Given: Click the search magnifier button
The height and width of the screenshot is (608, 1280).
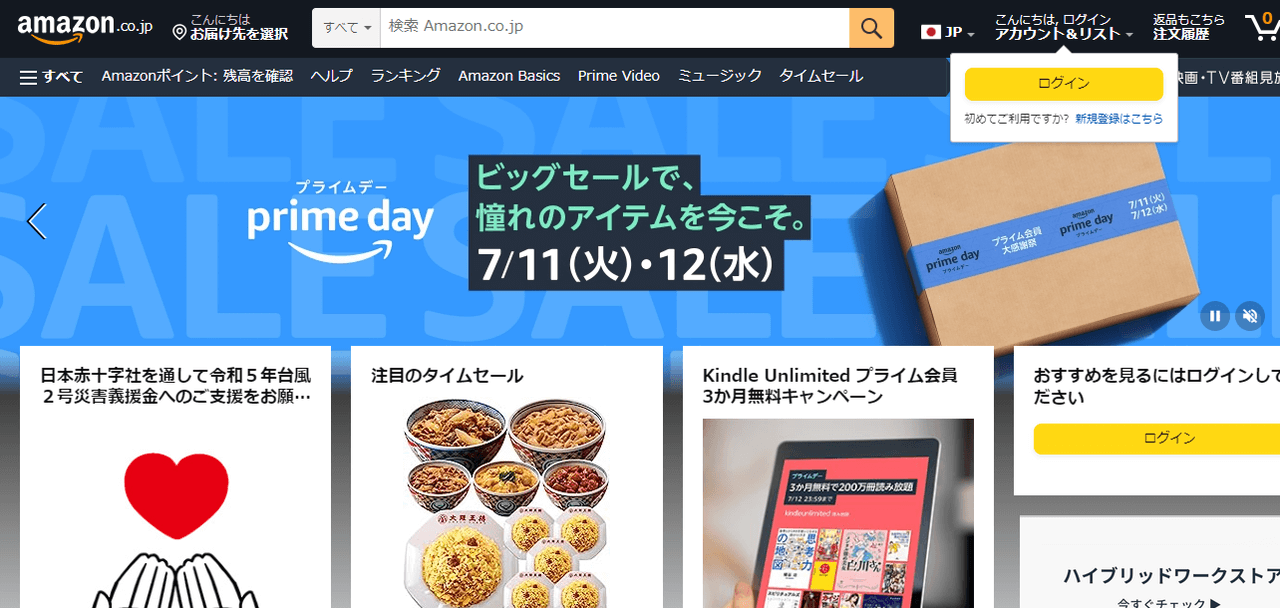Looking at the screenshot, I should (871, 27).
